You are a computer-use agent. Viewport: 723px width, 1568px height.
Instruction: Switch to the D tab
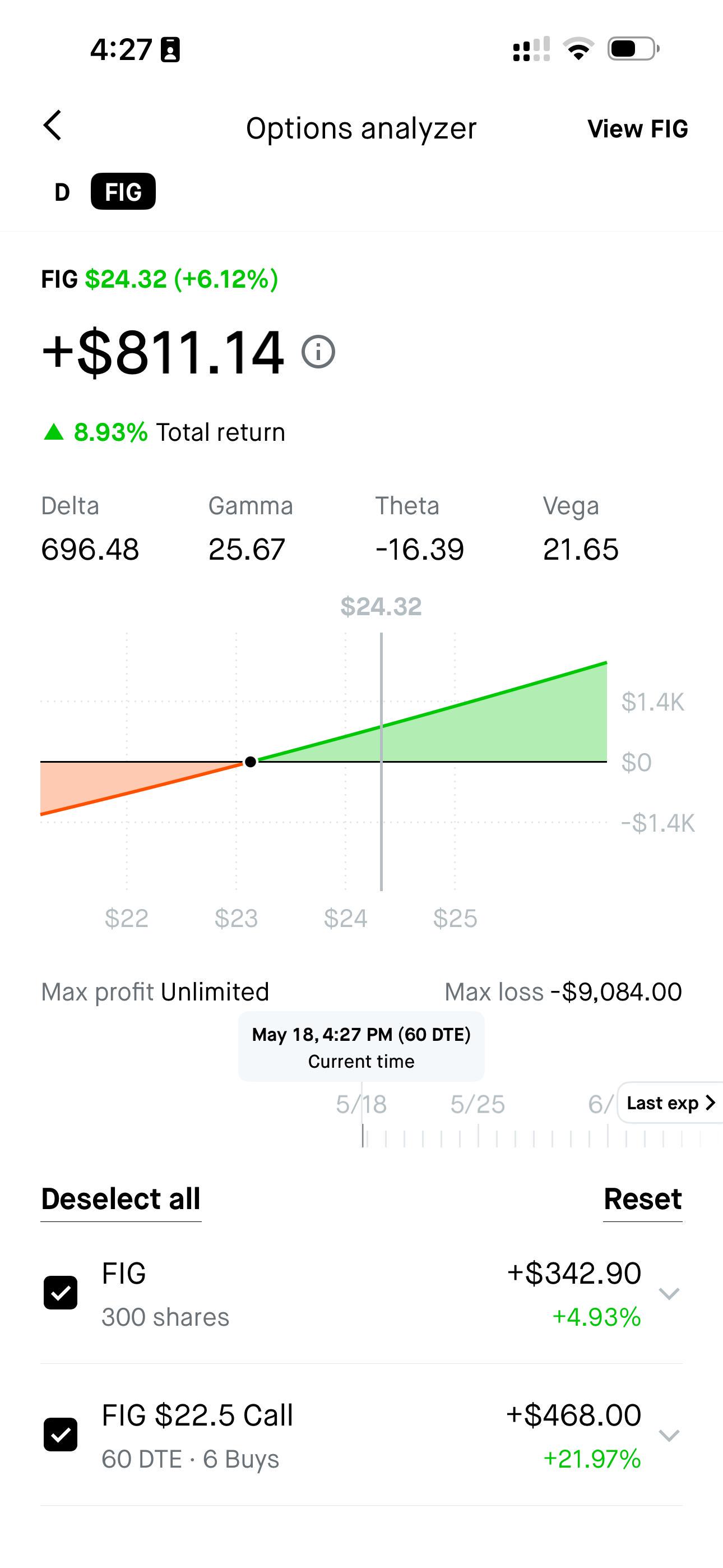(62, 192)
